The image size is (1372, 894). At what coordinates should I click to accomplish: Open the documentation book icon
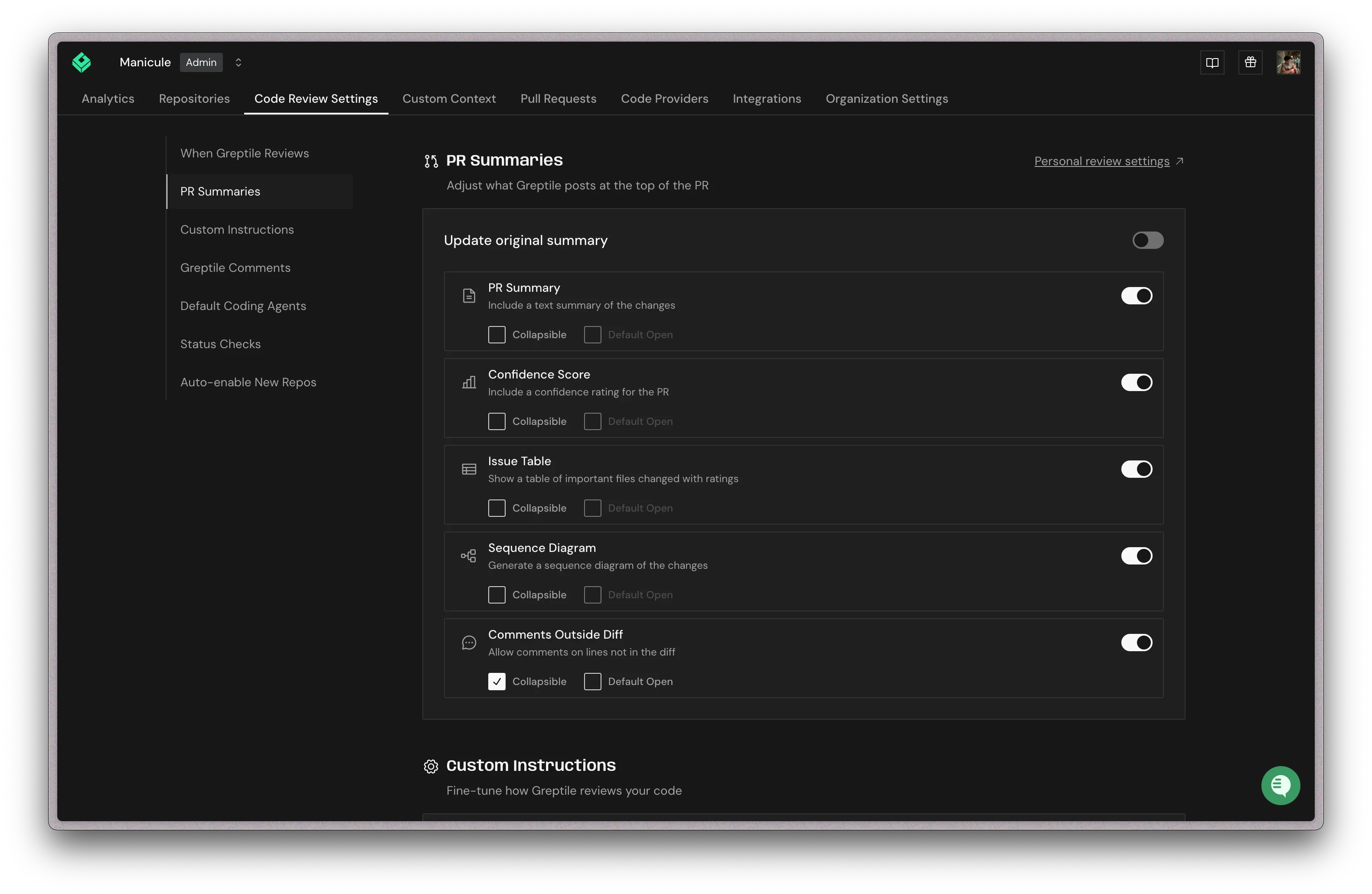coord(1212,62)
